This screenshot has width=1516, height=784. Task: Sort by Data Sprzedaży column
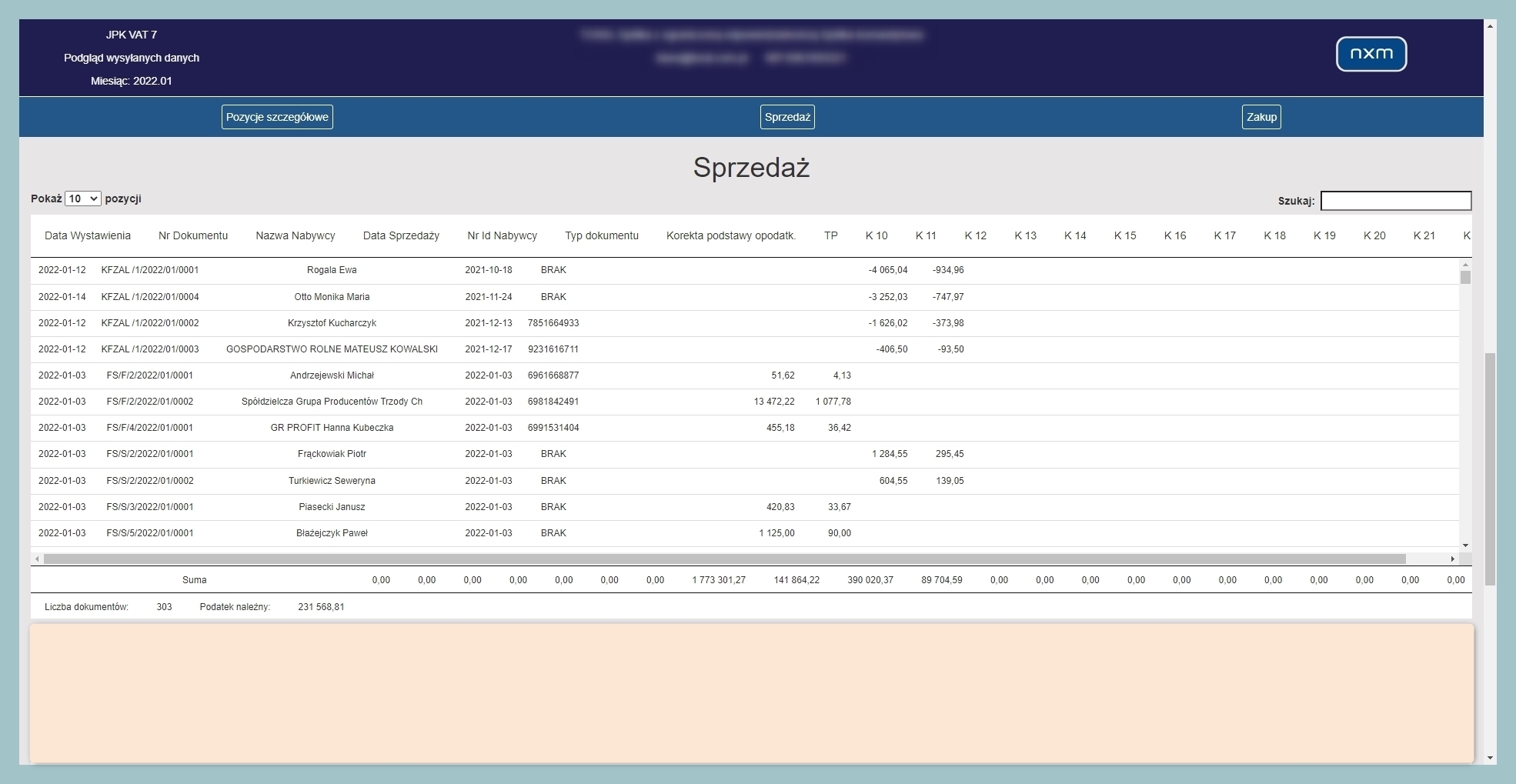pos(401,235)
